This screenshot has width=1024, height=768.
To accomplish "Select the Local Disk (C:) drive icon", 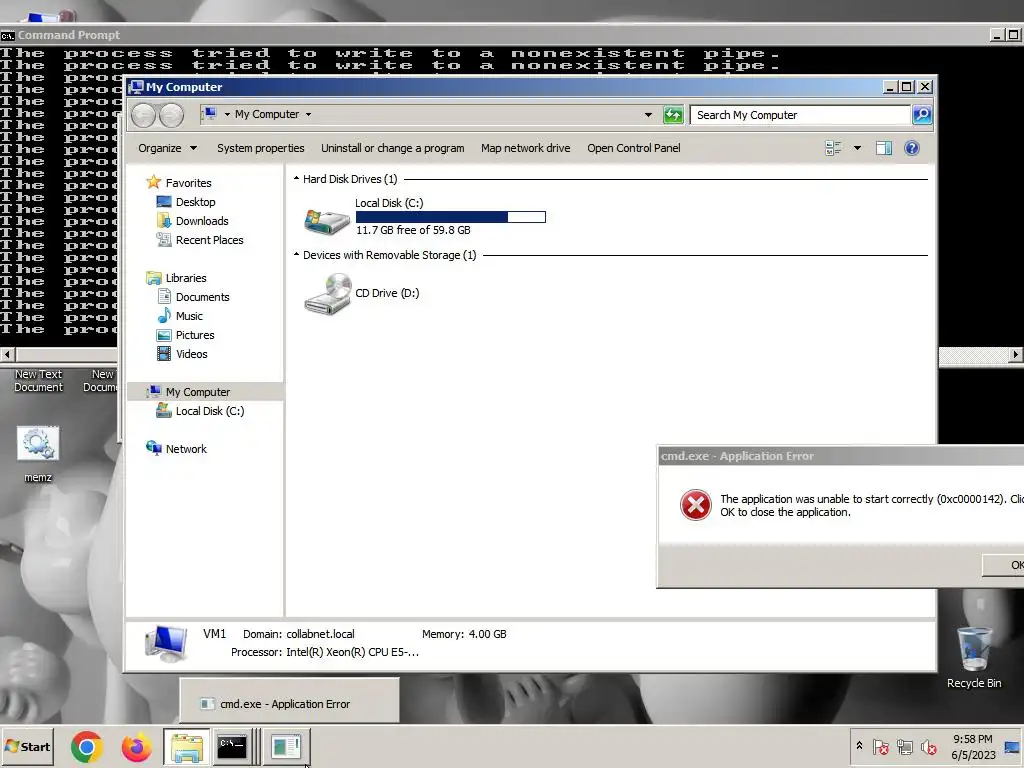I will click(x=327, y=221).
